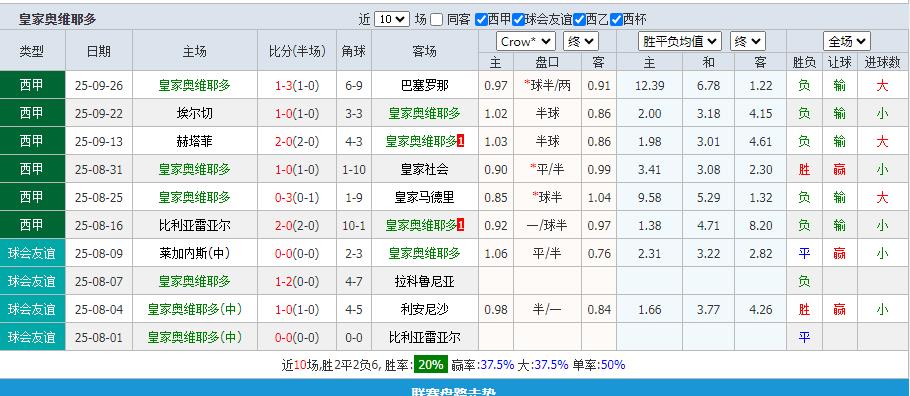Click 比利亚雷亚尔 away team on 25-08-01 row
Viewport: 910px width, 396px height.
click(x=424, y=337)
